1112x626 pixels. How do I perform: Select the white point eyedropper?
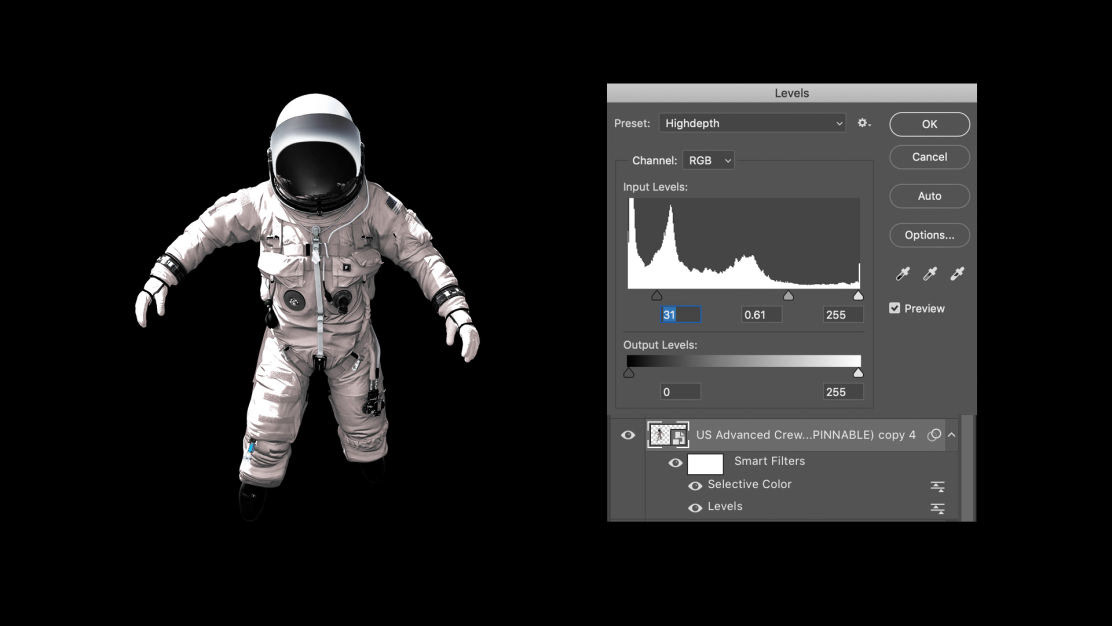tap(957, 274)
